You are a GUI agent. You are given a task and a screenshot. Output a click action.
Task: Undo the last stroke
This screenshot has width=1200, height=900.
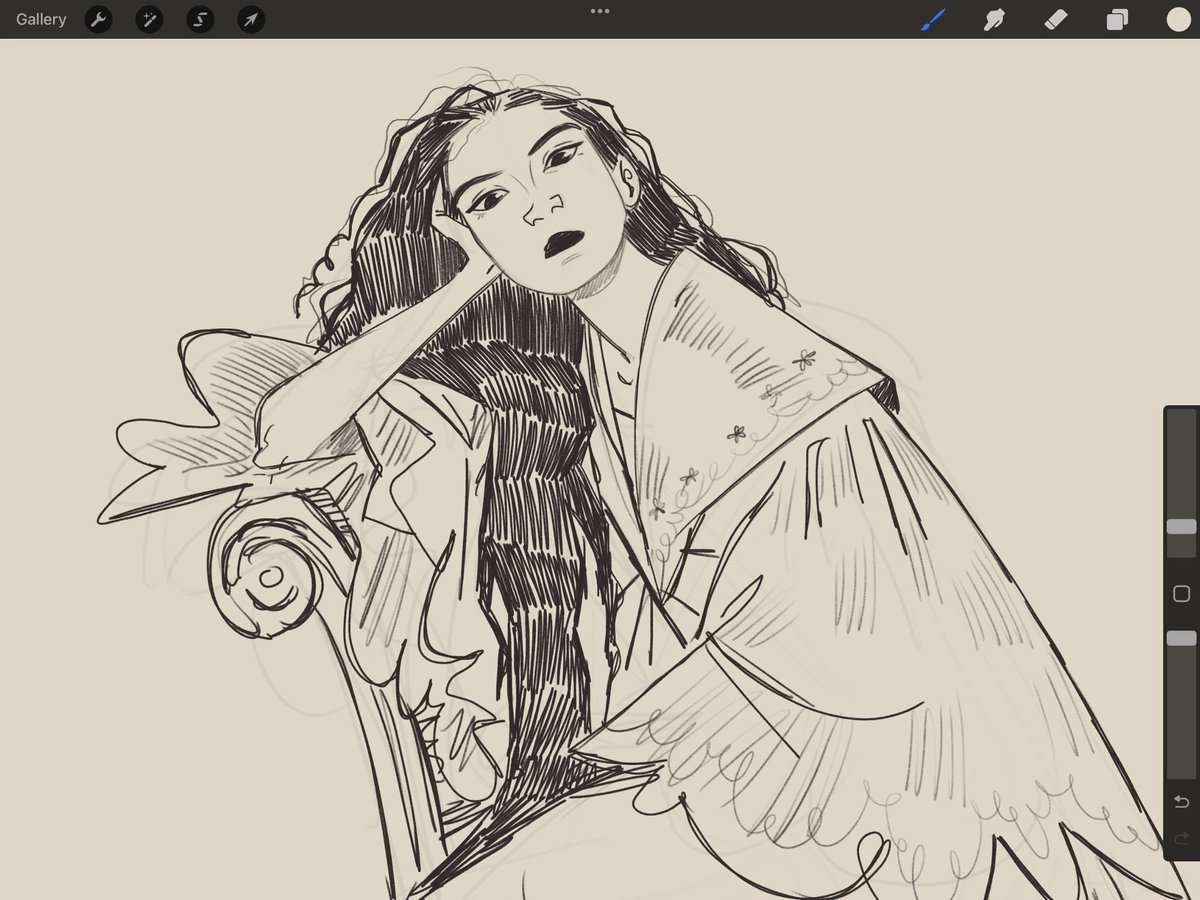(x=1181, y=802)
